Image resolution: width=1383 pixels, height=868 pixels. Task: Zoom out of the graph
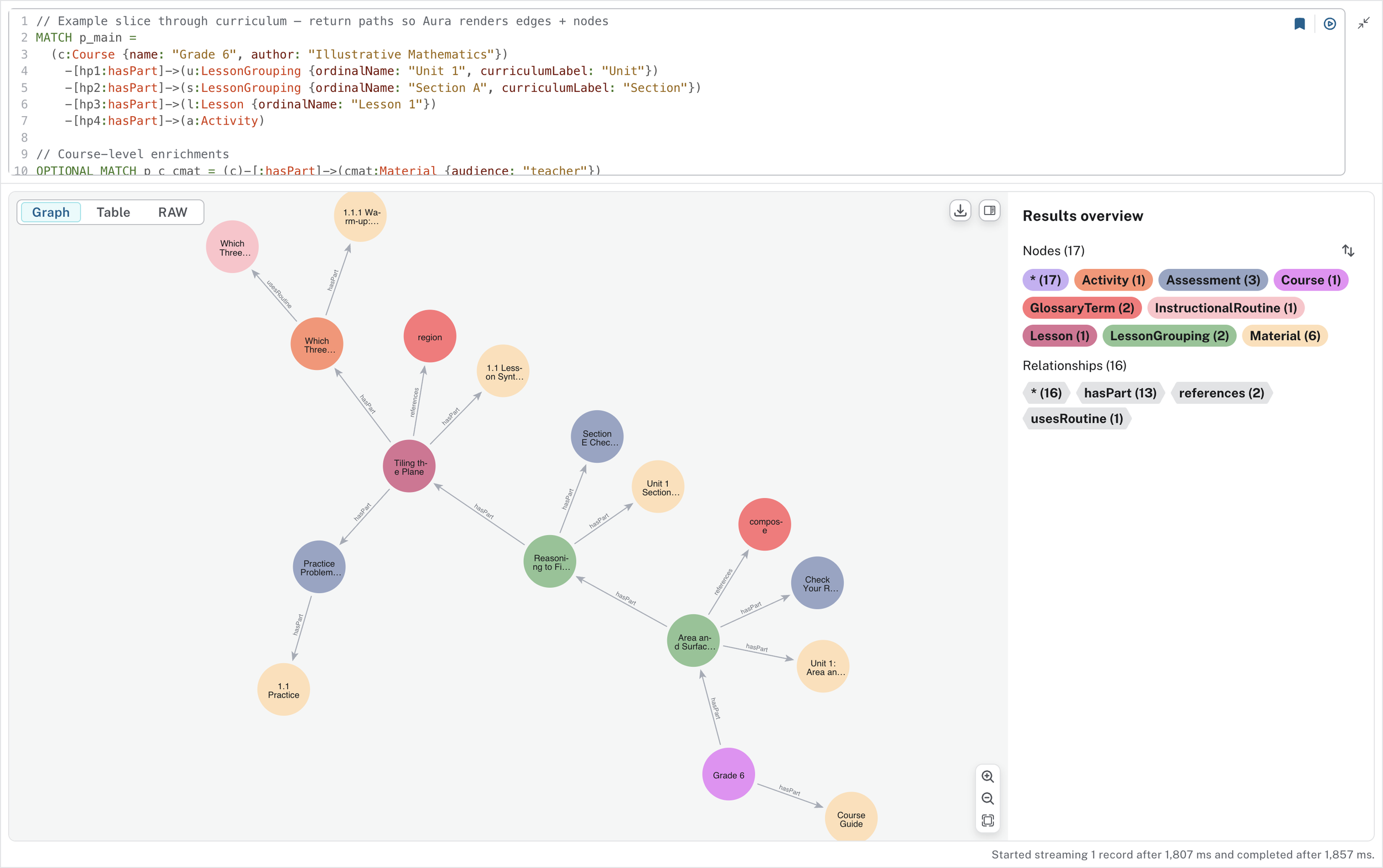click(x=987, y=798)
